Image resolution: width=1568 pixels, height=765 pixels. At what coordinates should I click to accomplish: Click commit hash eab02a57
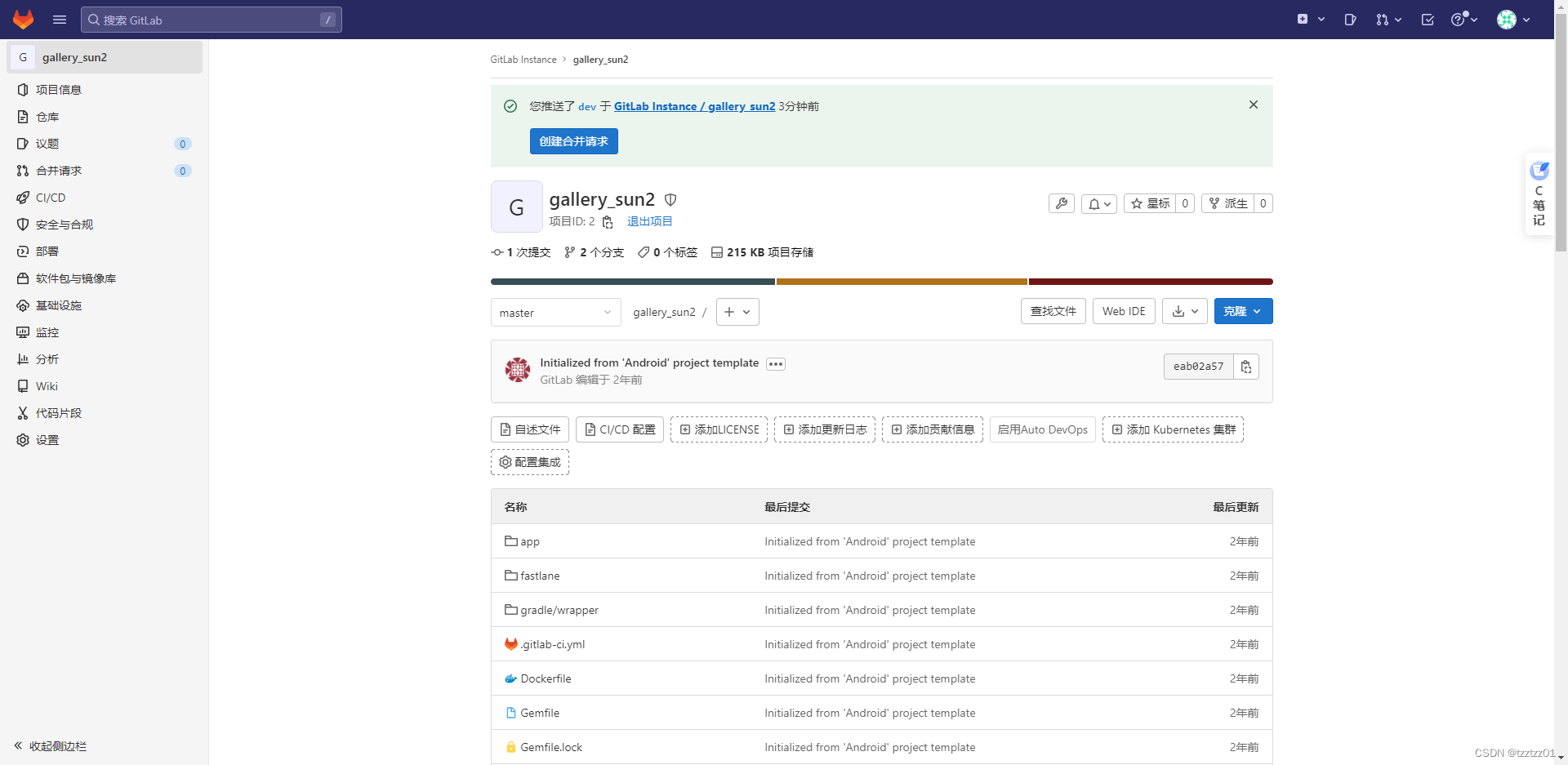(1198, 367)
